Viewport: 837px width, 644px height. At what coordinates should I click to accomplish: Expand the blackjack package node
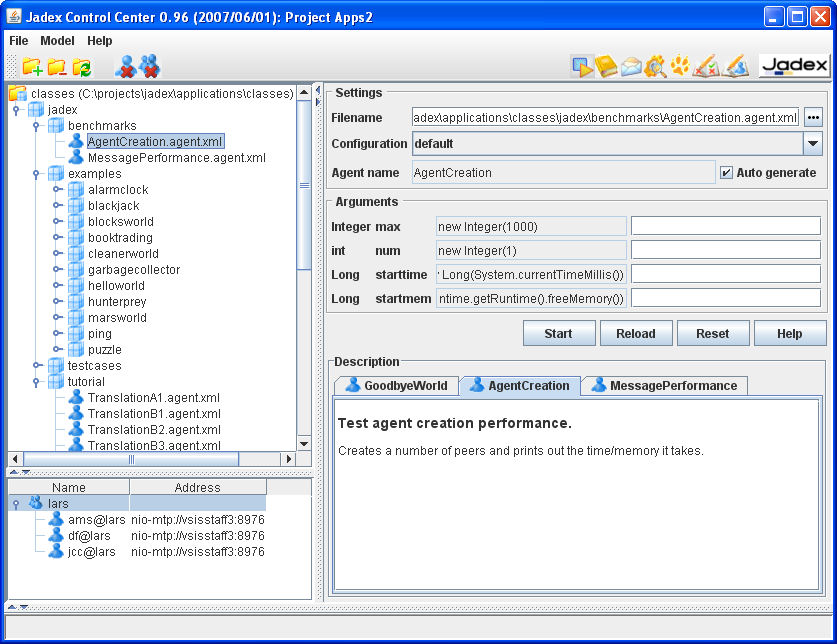tap(58, 206)
